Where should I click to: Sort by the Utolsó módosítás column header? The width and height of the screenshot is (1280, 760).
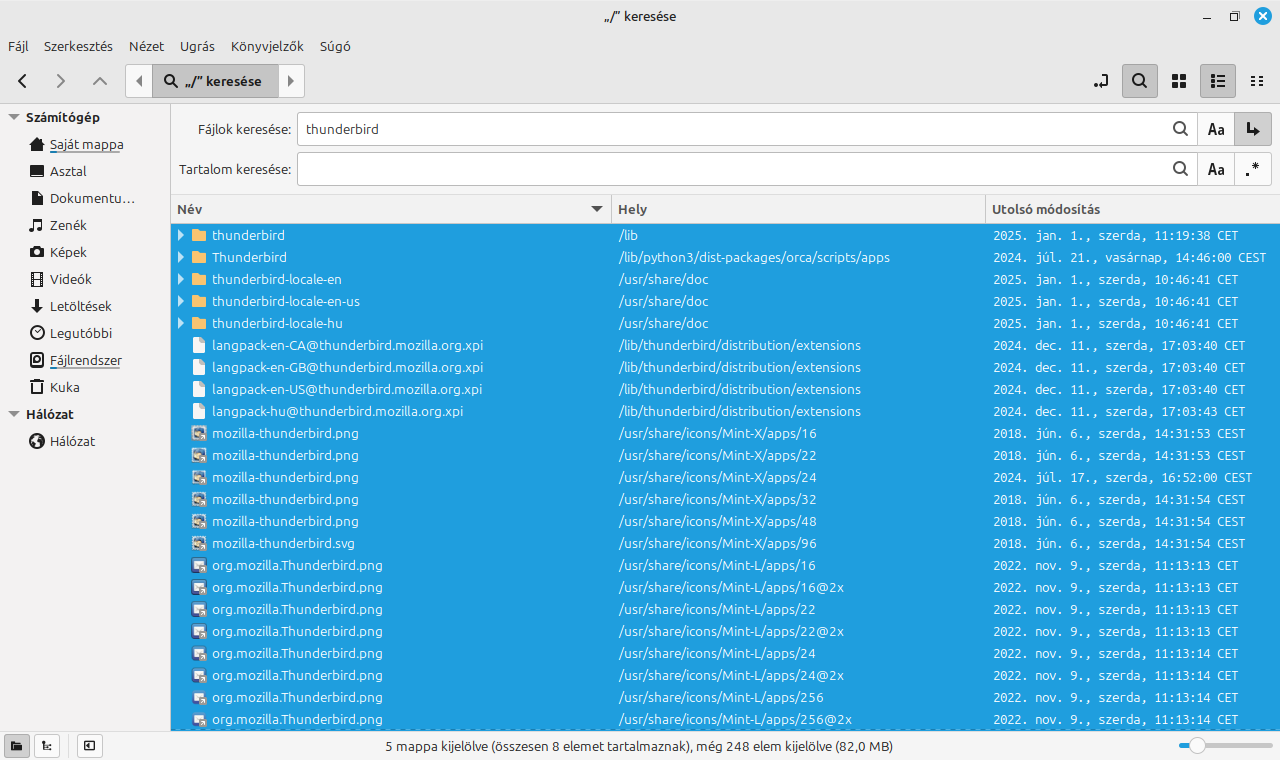1132,209
